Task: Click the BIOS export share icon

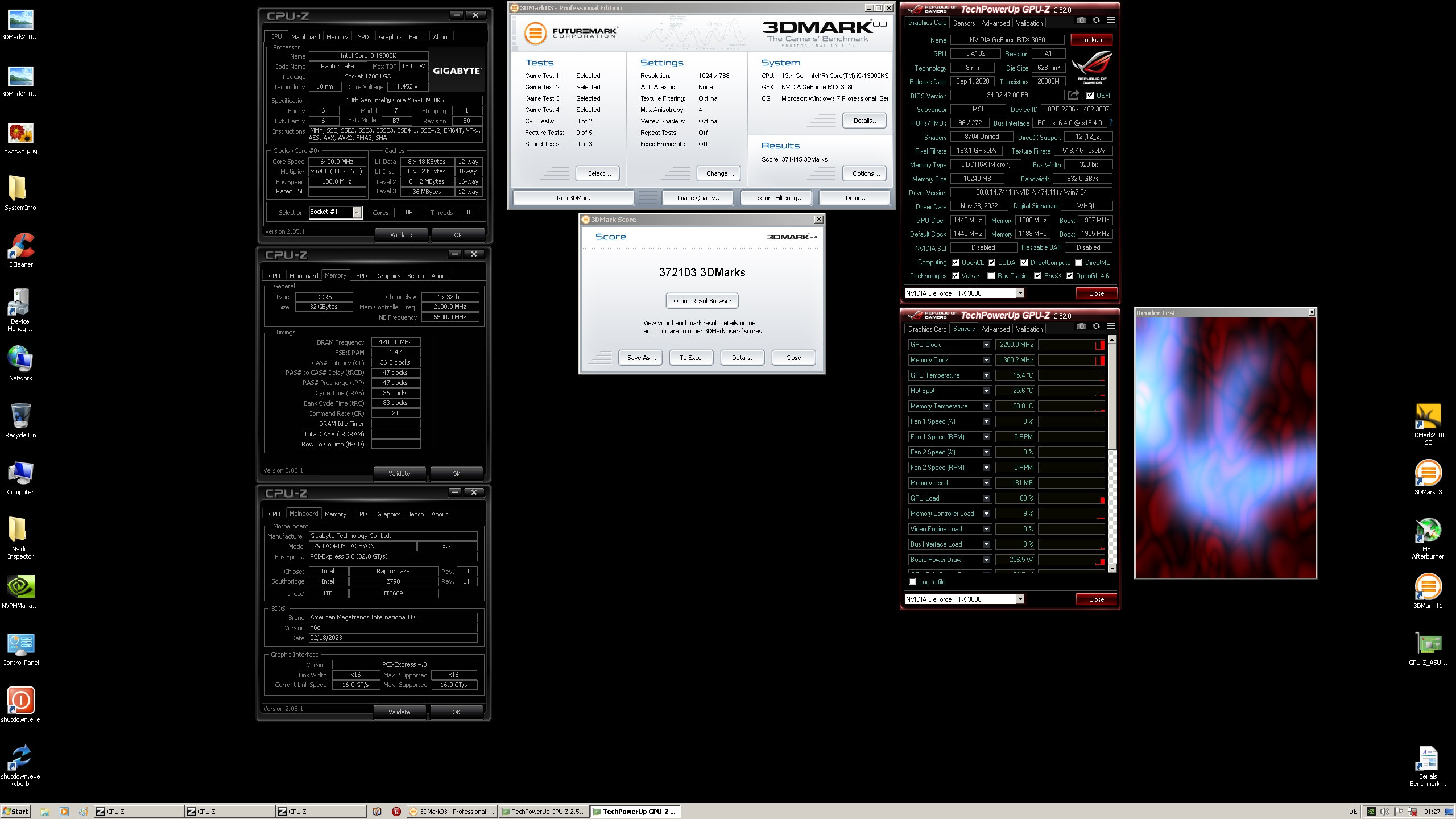Action: (x=1073, y=96)
